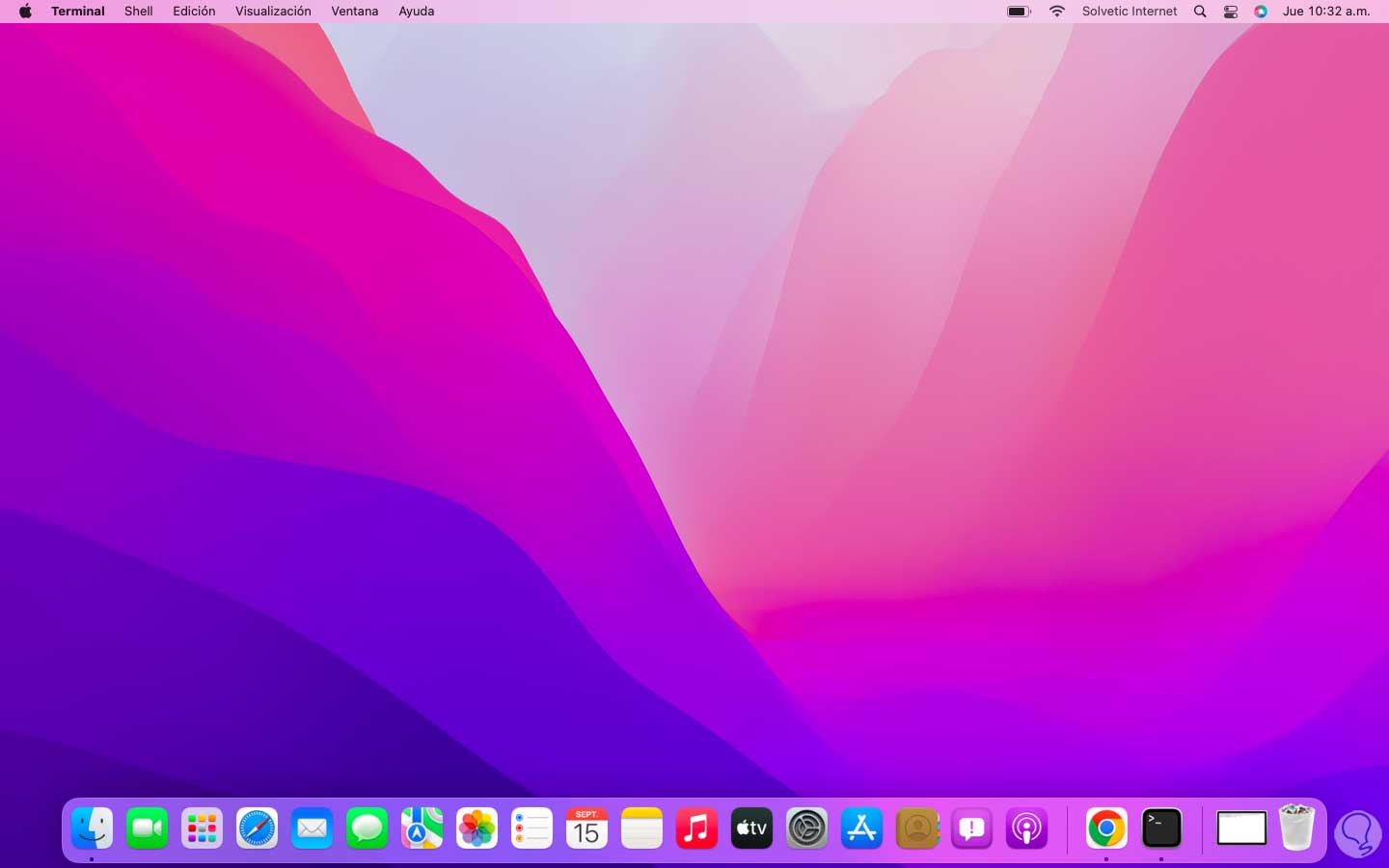
Task: Open Reminders in the Dock
Action: tap(531, 828)
